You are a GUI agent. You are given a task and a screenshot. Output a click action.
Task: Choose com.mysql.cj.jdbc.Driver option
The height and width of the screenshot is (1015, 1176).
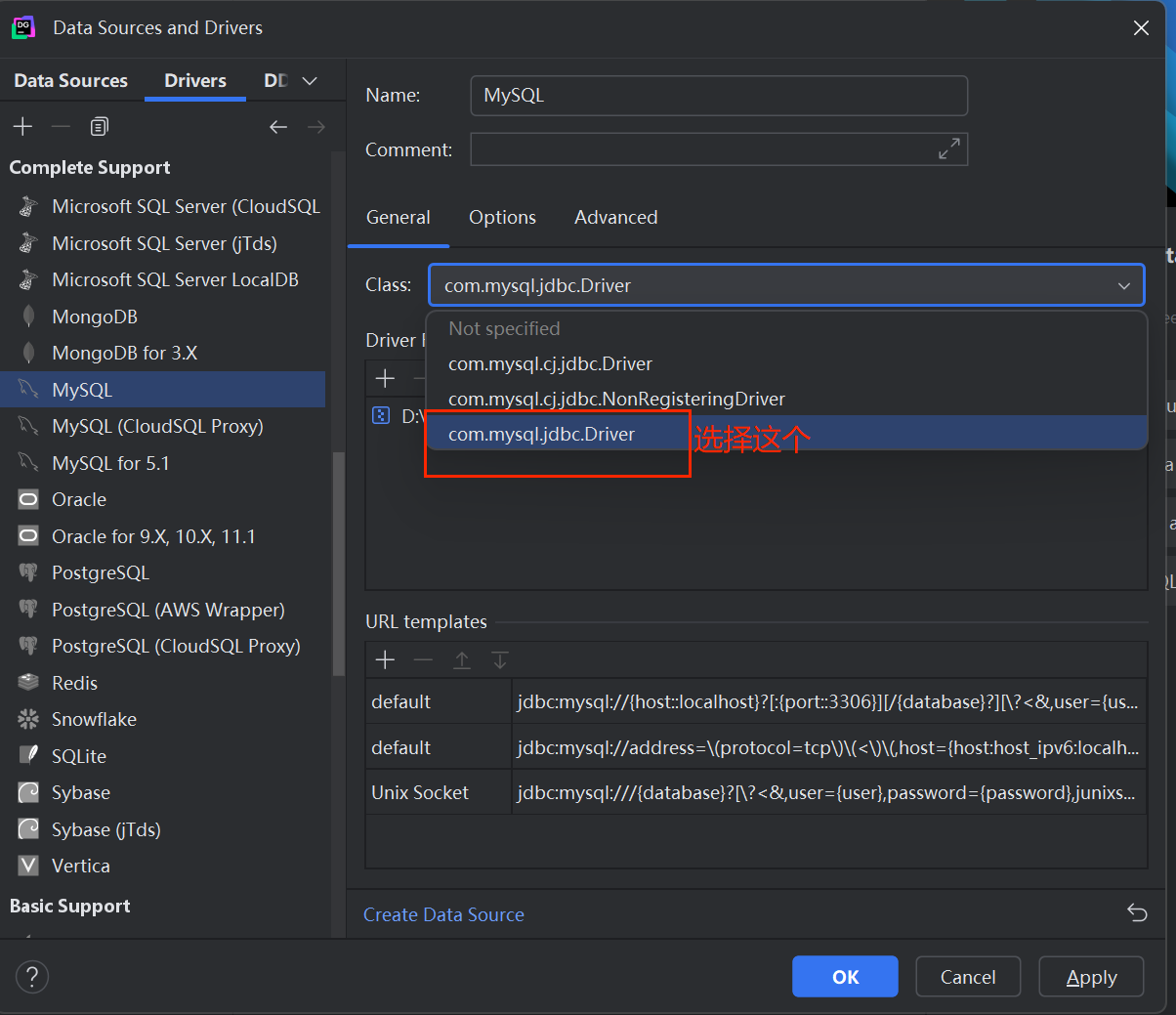(x=786, y=363)
